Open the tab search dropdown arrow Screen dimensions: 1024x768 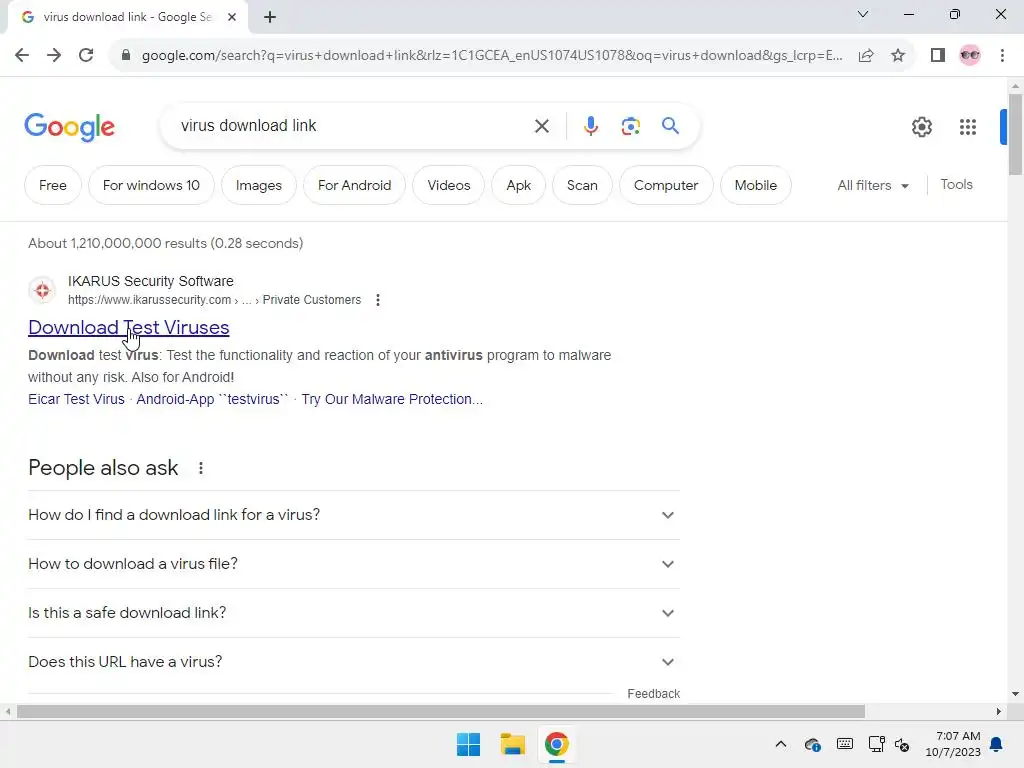(863, 14)
